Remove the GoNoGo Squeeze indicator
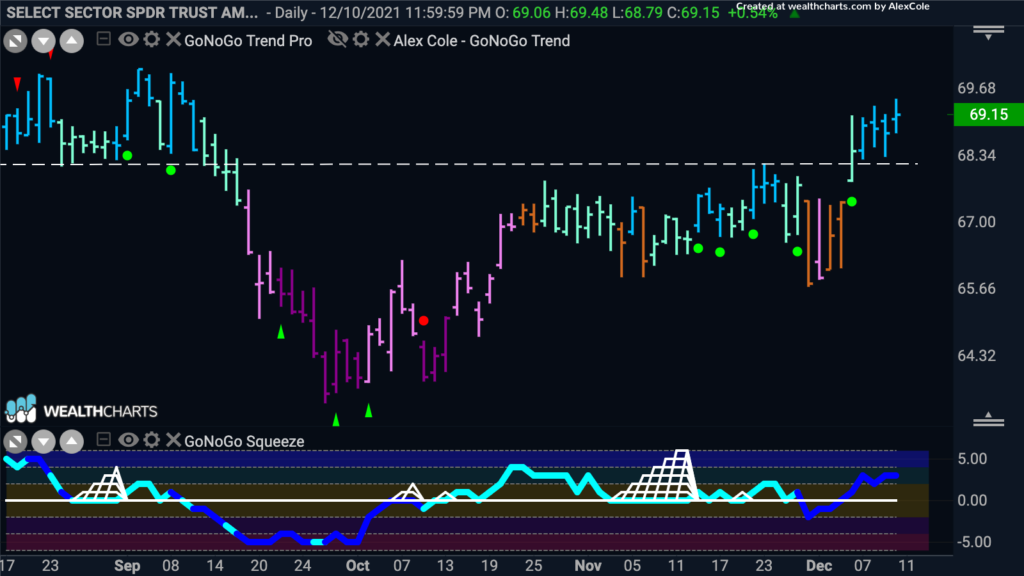1024x576 pixels. tap(173, 440)
